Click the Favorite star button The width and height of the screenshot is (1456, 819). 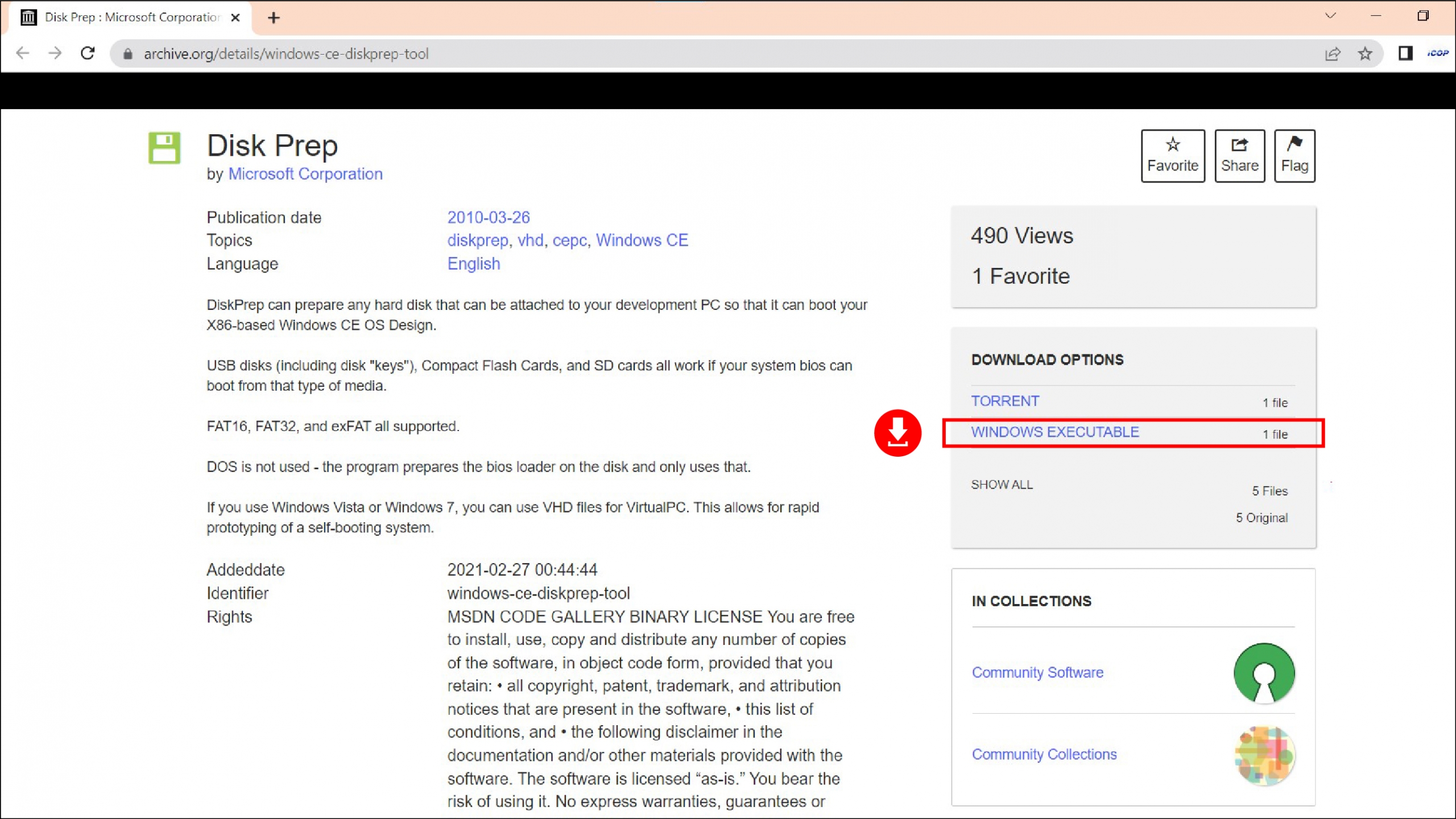tap(1172, 155)
